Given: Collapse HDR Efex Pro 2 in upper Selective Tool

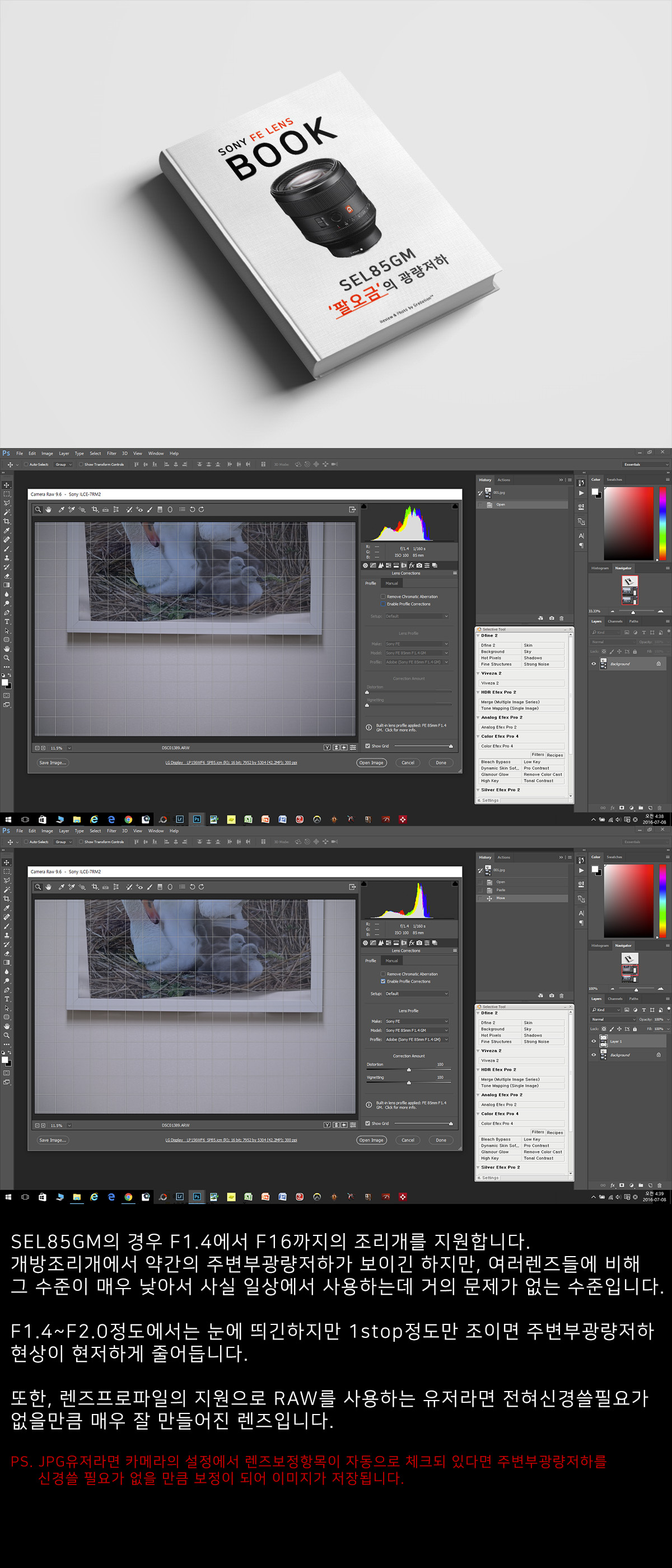Looking at the screenshot, I should pos(478,692).
